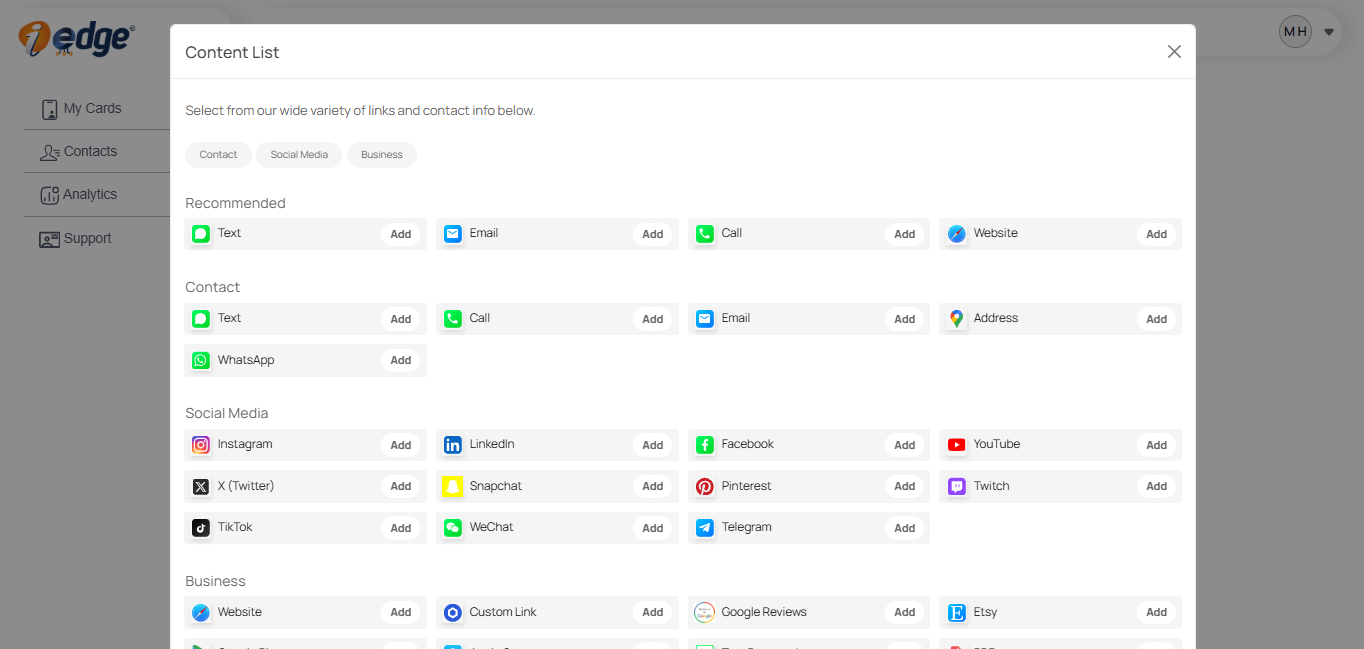The height and width of the screenshot is (649, 1364).
Task: Select the WhatsApp icon
Action: pyautogui.click(x=200, y=360)
